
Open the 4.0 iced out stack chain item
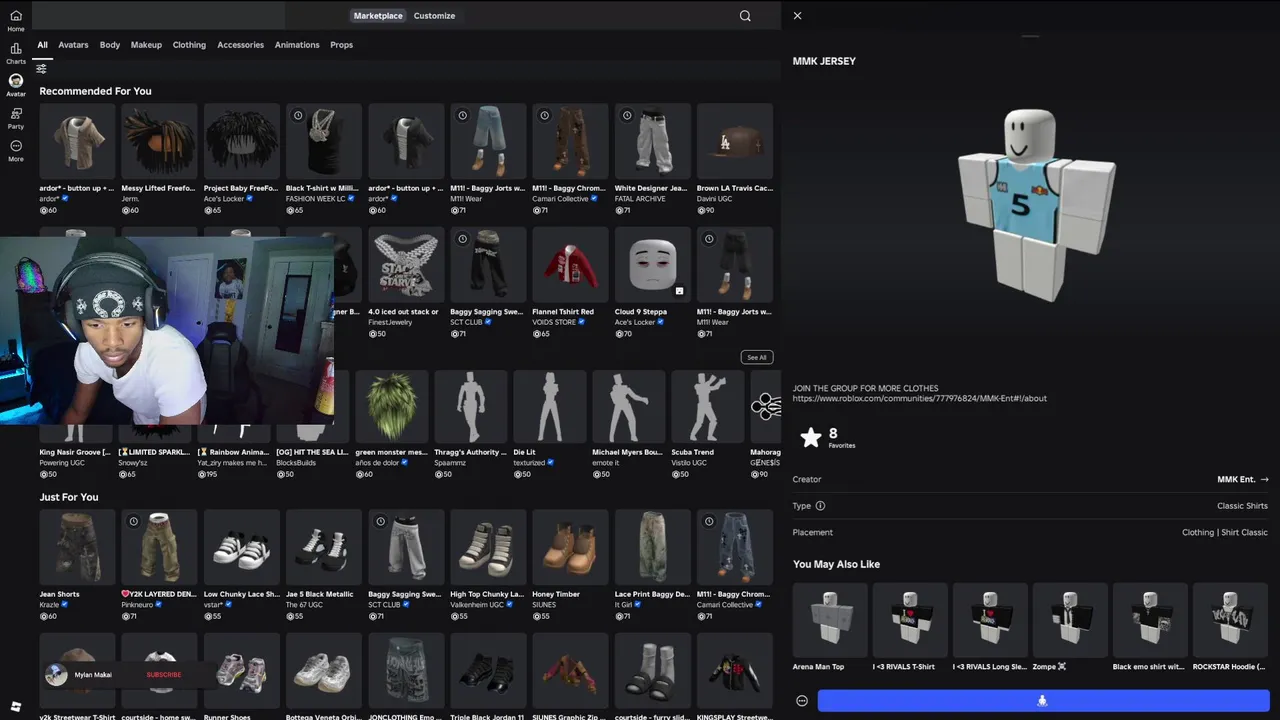point(406,282)
